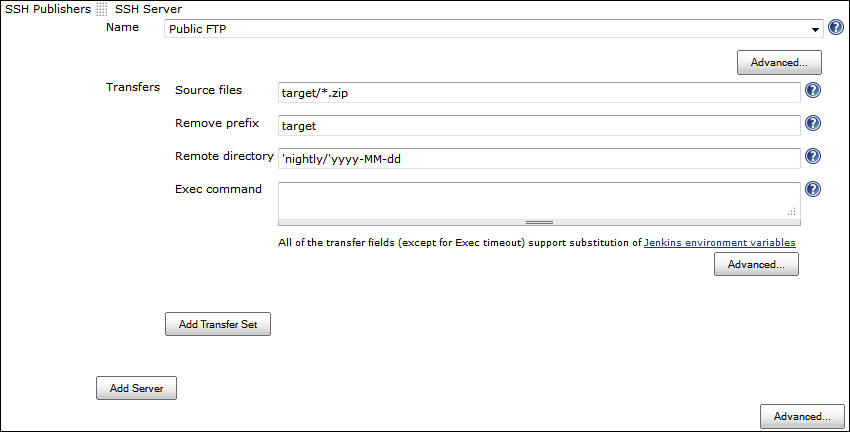850x432 pixels.
Task: Click the dotted drag handle before SSH Server
Action: click(x=102, y=9)
